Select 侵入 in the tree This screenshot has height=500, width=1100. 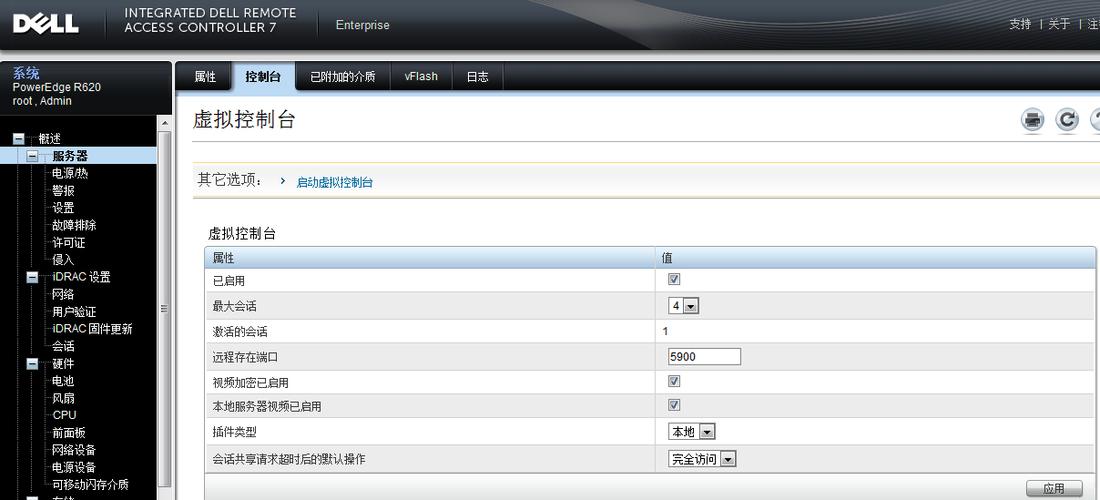tap(63, 259)
